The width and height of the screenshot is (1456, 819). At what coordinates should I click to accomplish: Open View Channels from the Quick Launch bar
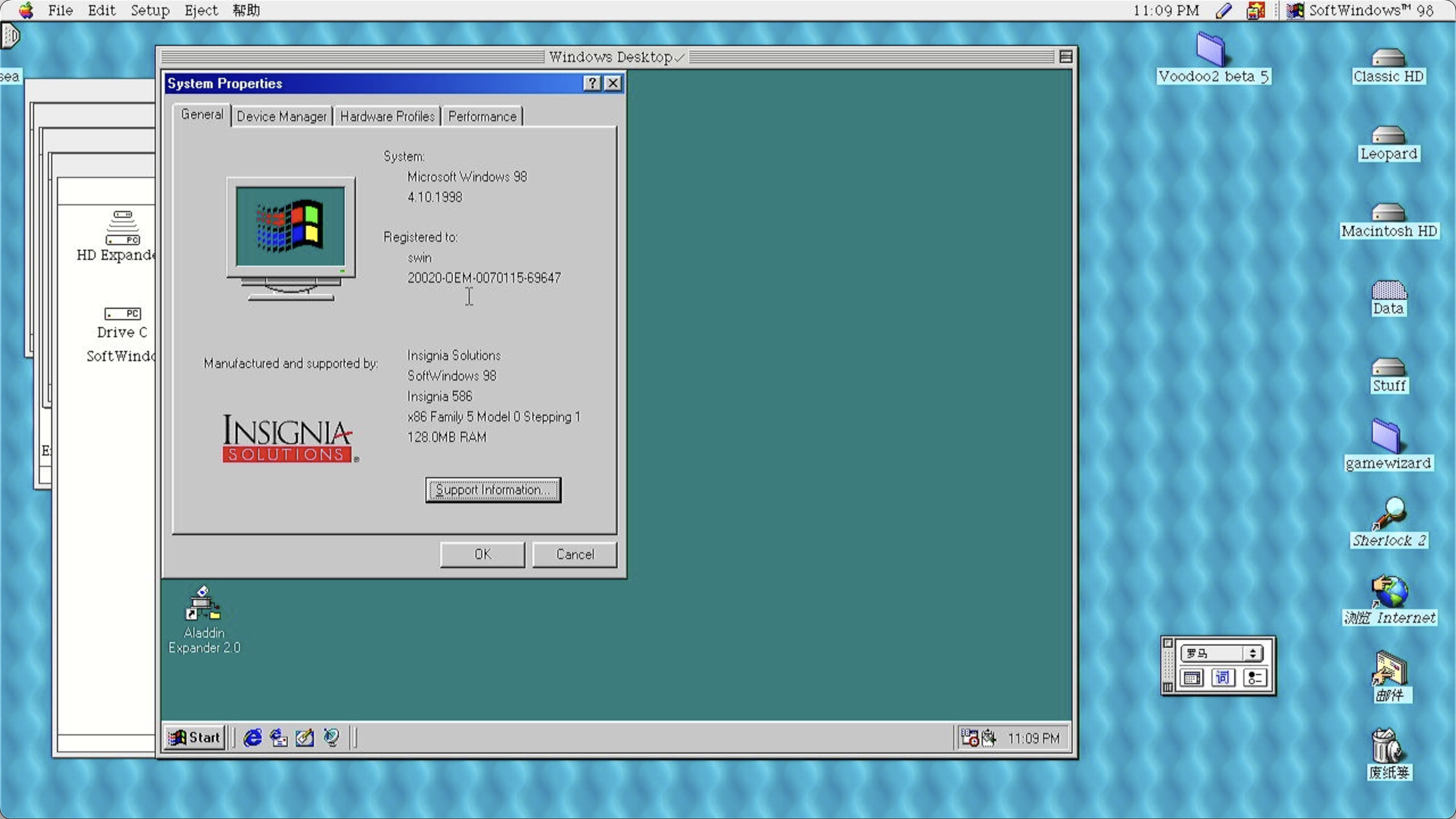(332, 737)
